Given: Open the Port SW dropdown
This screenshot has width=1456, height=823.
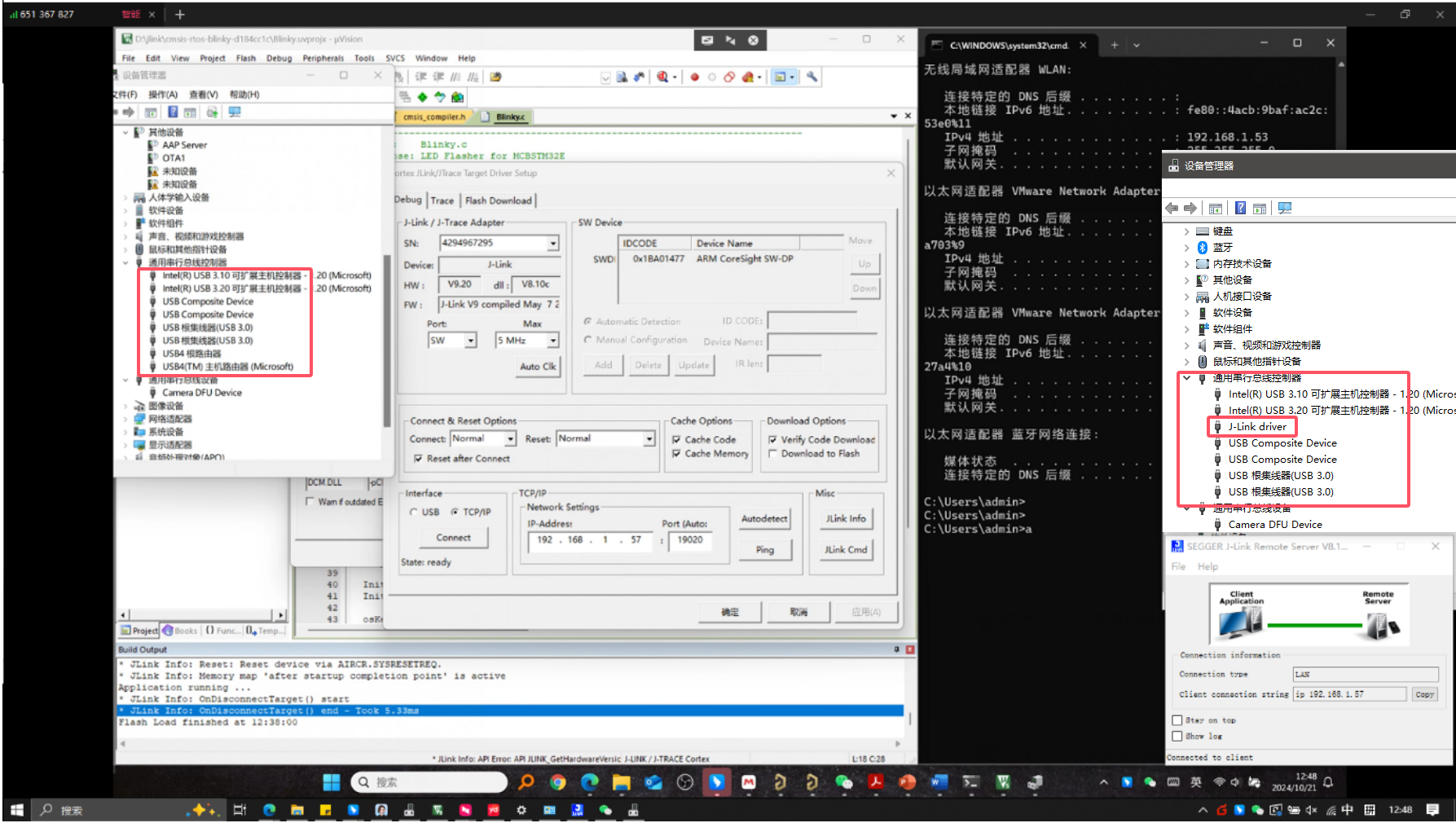Looking at the screenshot, I should pos(471,341).
